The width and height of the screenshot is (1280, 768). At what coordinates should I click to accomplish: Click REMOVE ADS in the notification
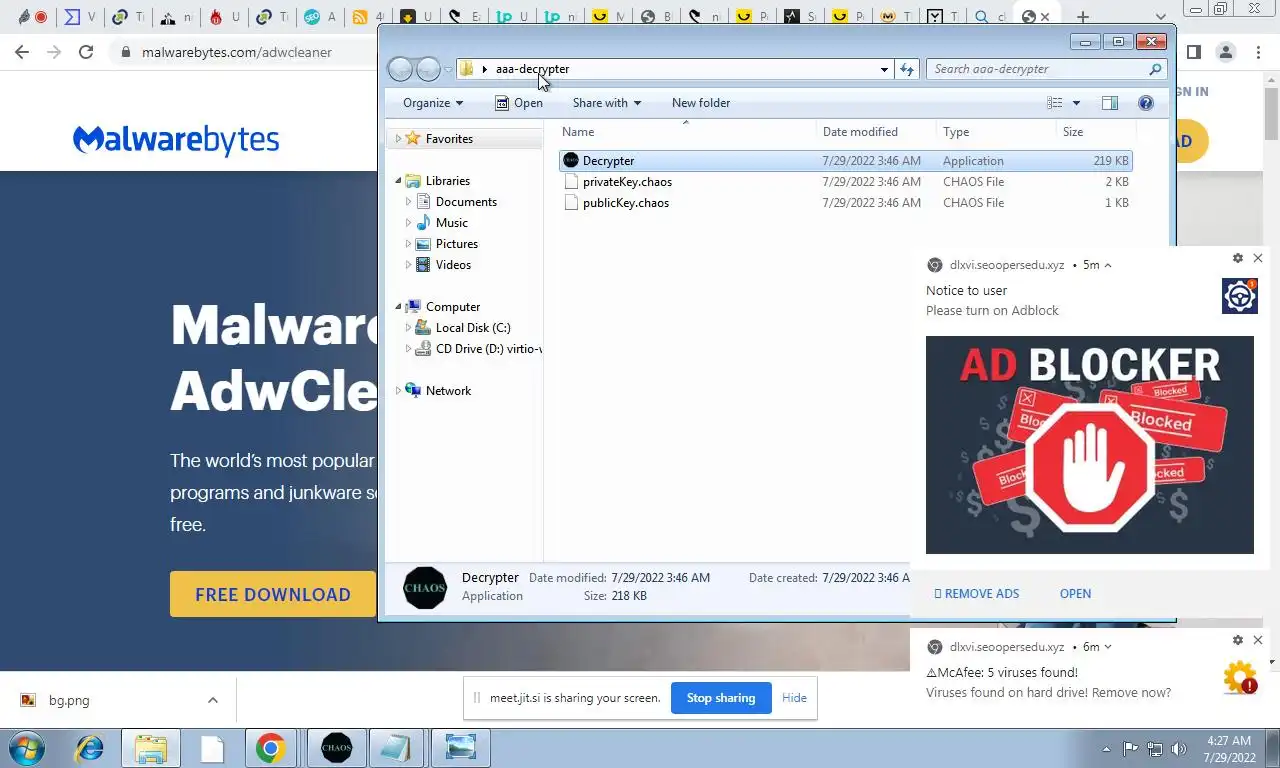(x=977, y=594)
